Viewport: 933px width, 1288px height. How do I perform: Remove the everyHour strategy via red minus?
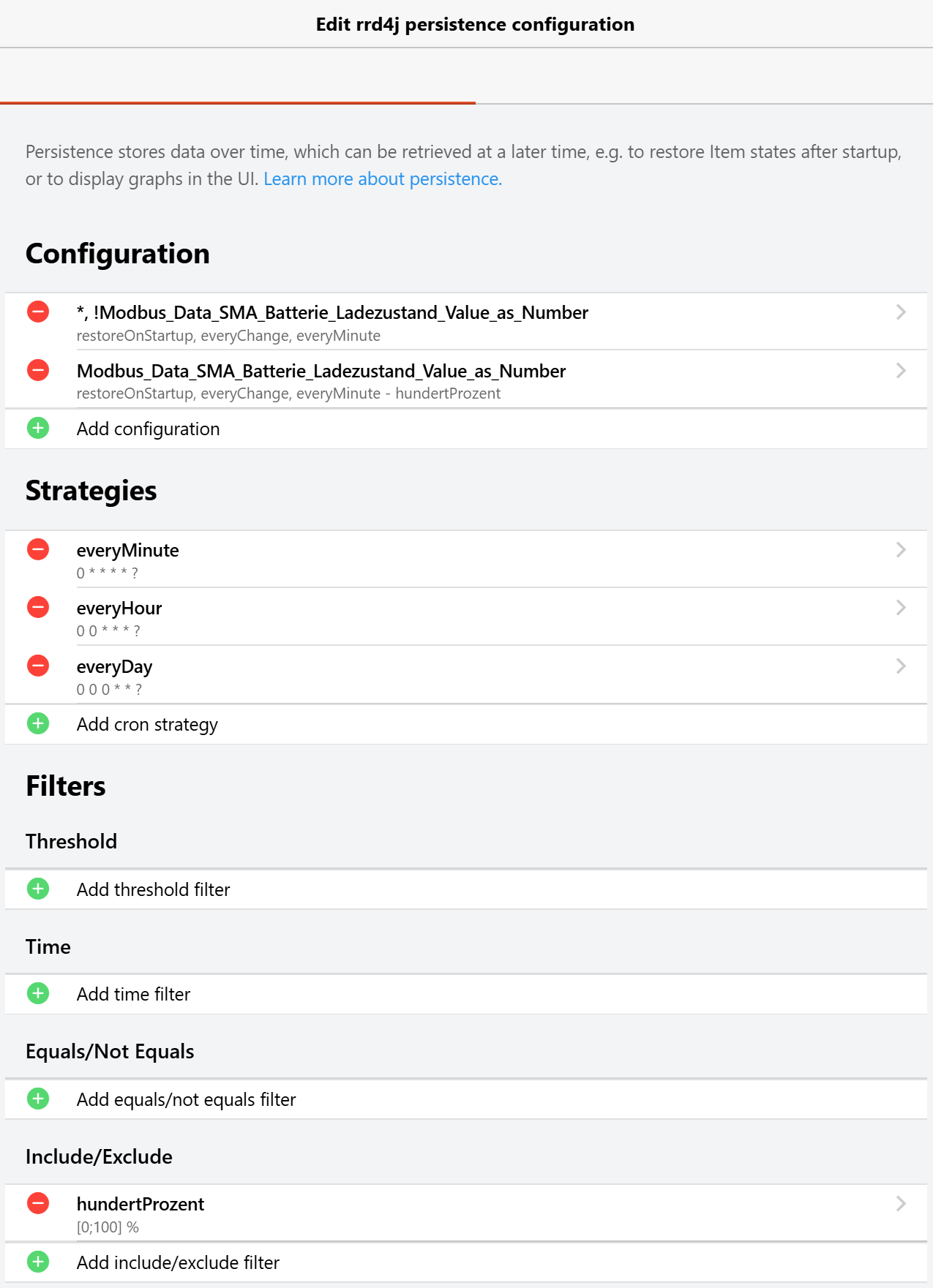point(38,607)
